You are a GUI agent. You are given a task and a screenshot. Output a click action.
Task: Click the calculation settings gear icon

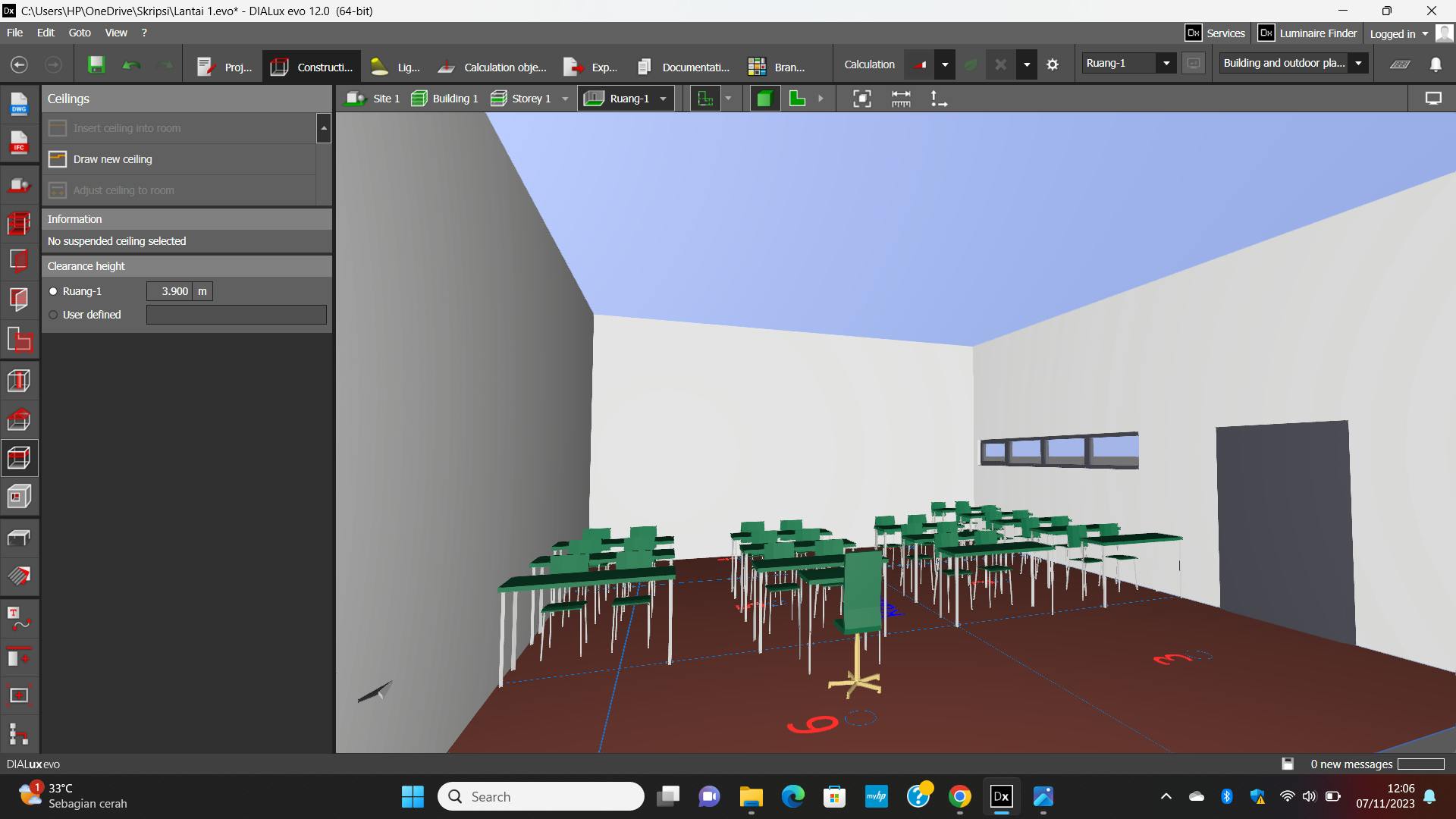click(x=1053, y=65)
